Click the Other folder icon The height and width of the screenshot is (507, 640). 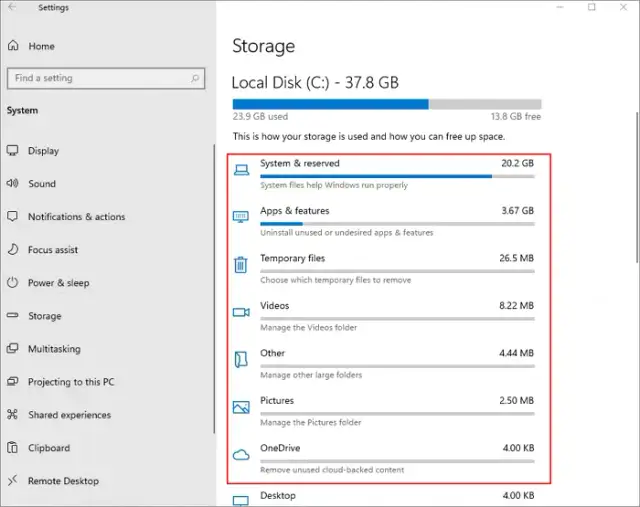[241, 359]
